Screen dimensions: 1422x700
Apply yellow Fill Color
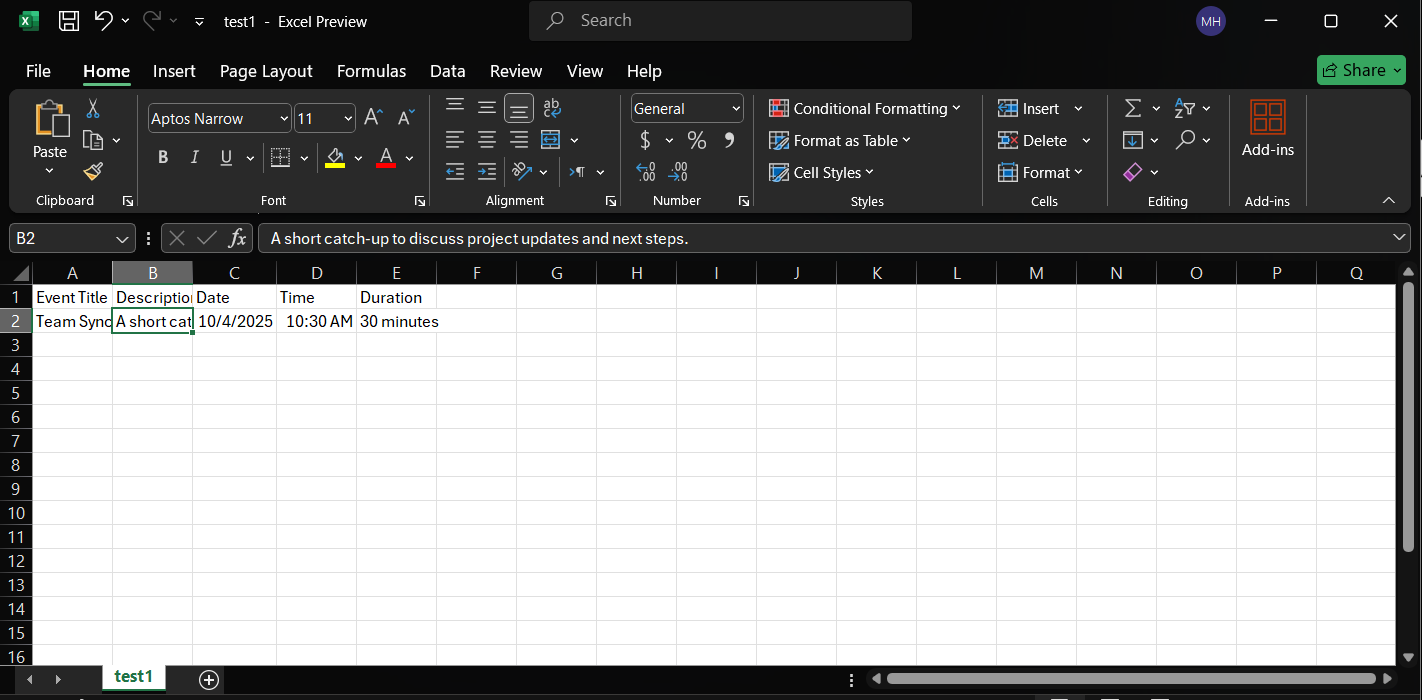pyautogui.click(x=335, y=157)
